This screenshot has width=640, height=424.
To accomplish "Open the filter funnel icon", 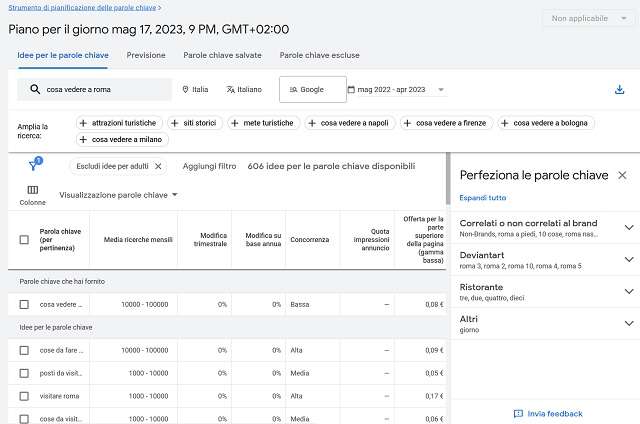I will coord(33,167).
